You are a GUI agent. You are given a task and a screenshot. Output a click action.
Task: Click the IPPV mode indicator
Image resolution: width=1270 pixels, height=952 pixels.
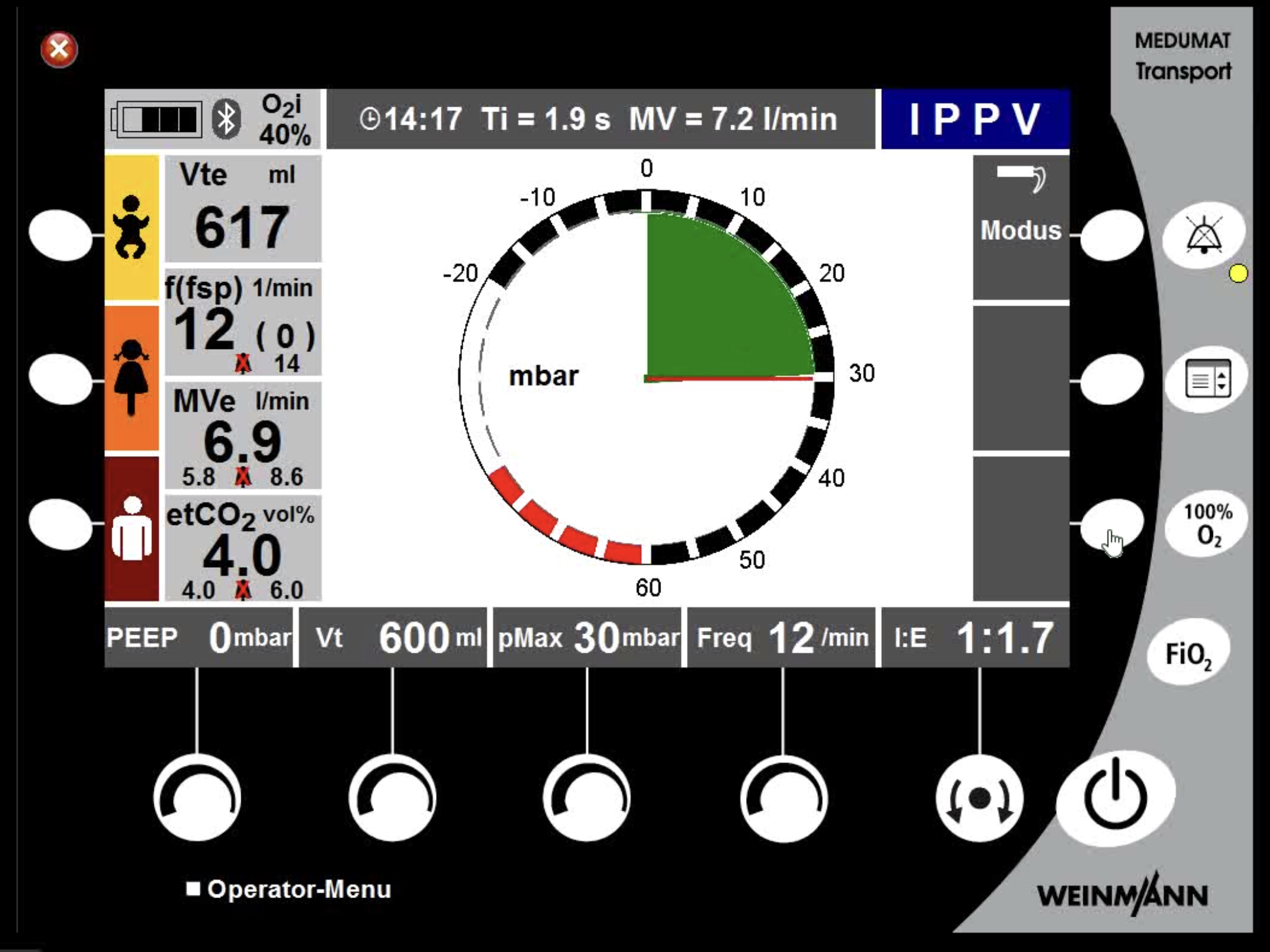tap(975, 119)
